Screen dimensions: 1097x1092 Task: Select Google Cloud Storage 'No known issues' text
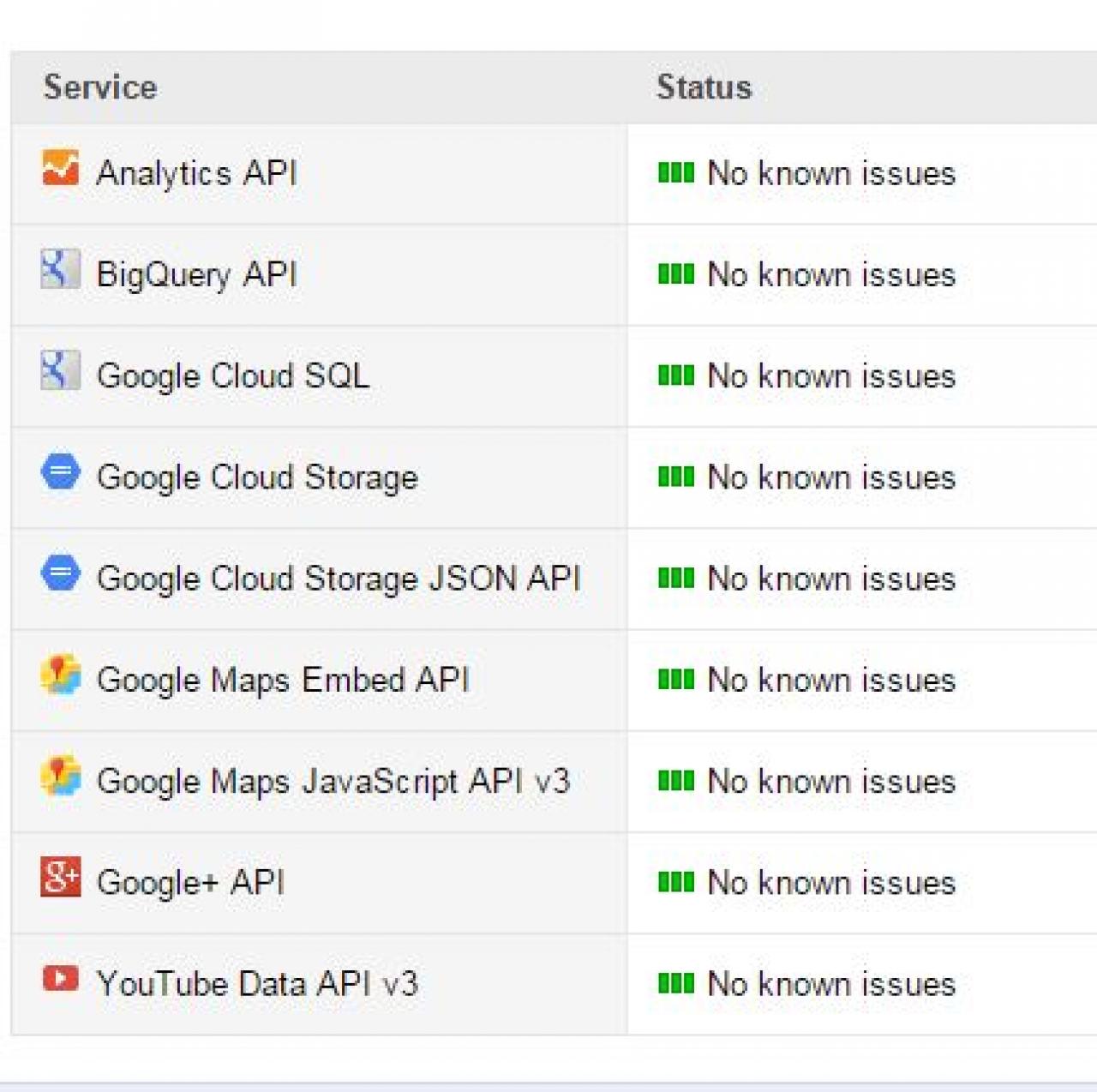click(x=830, y=477)
